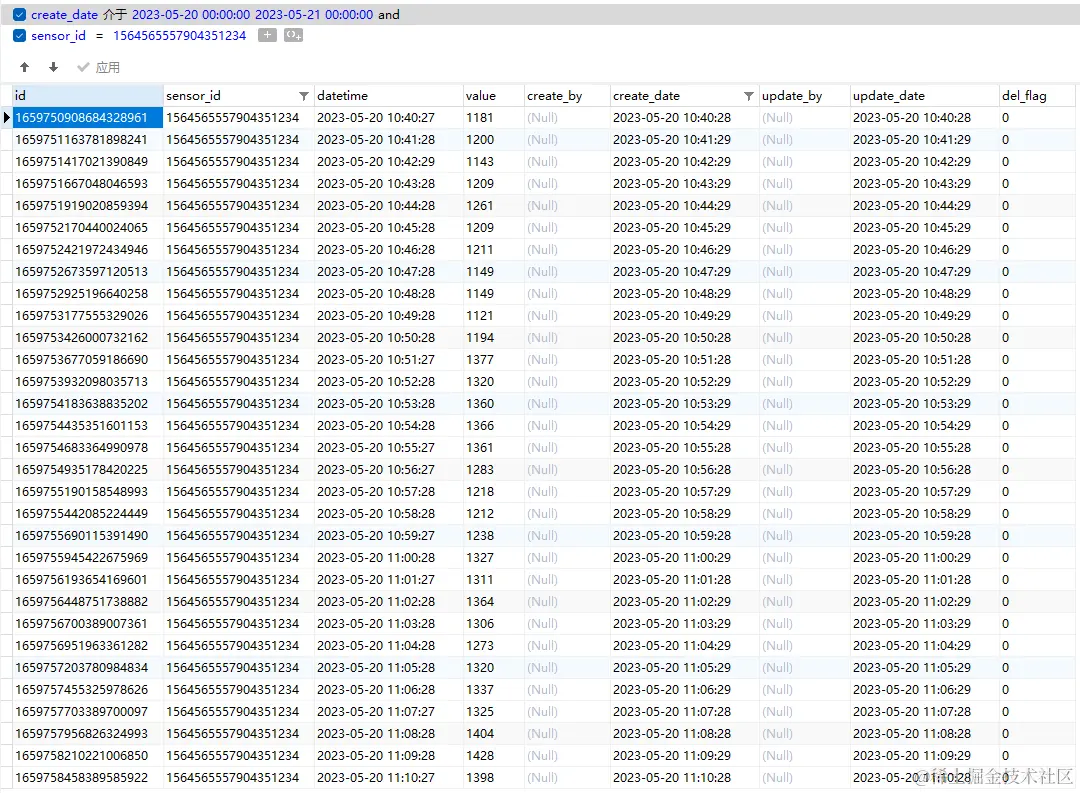The width and height of the screenshot is (1080, 793).
Task: Open the '=' operator of the sensor_id filter
Action: coord(99,35)
